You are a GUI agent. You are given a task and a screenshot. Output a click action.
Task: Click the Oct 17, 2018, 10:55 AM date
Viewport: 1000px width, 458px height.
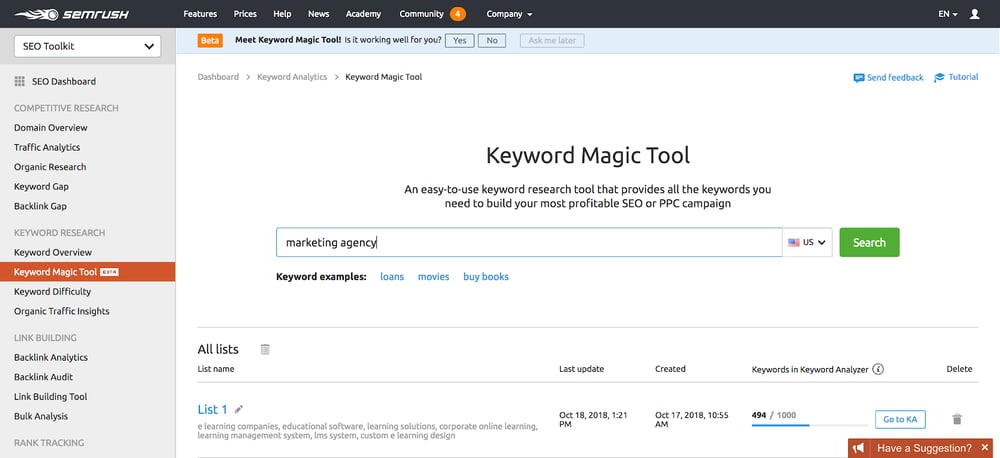691,419
